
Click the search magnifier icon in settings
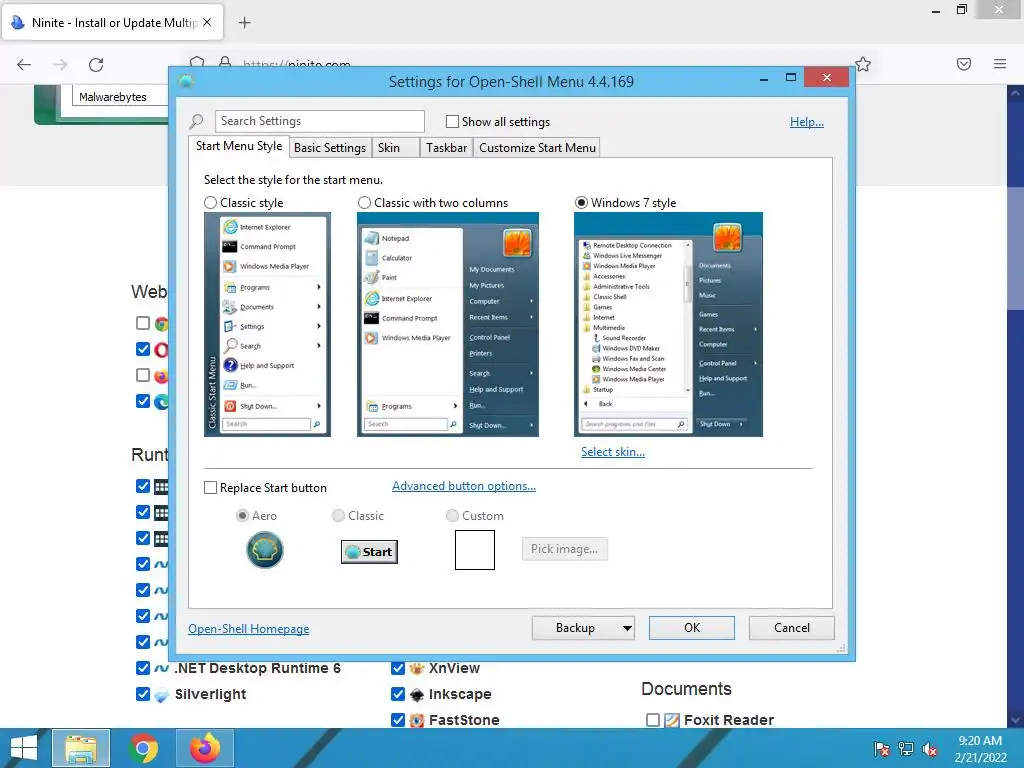click(196, 121)
